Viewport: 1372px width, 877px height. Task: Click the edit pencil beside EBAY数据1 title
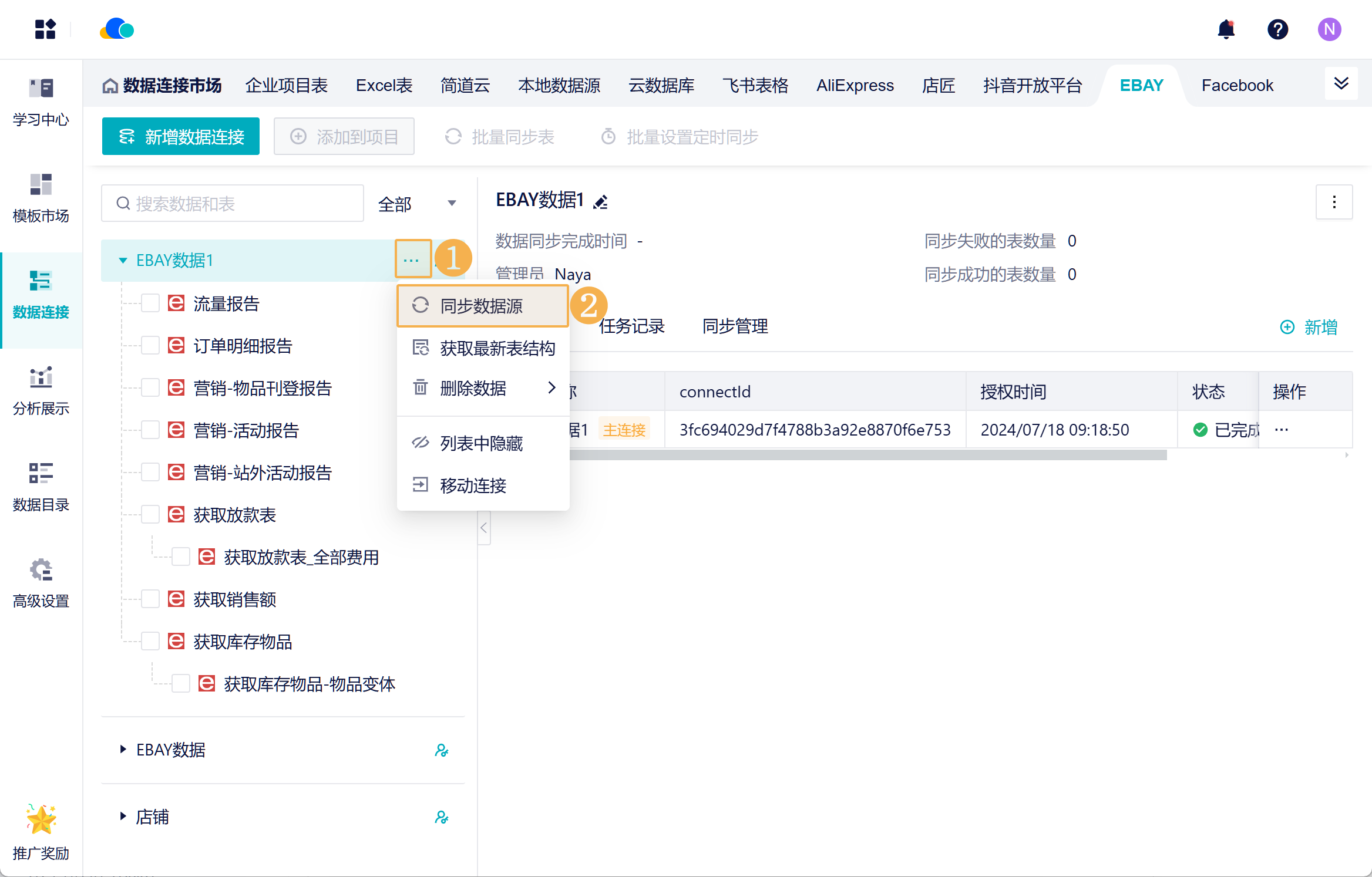(x=600, y=202)
